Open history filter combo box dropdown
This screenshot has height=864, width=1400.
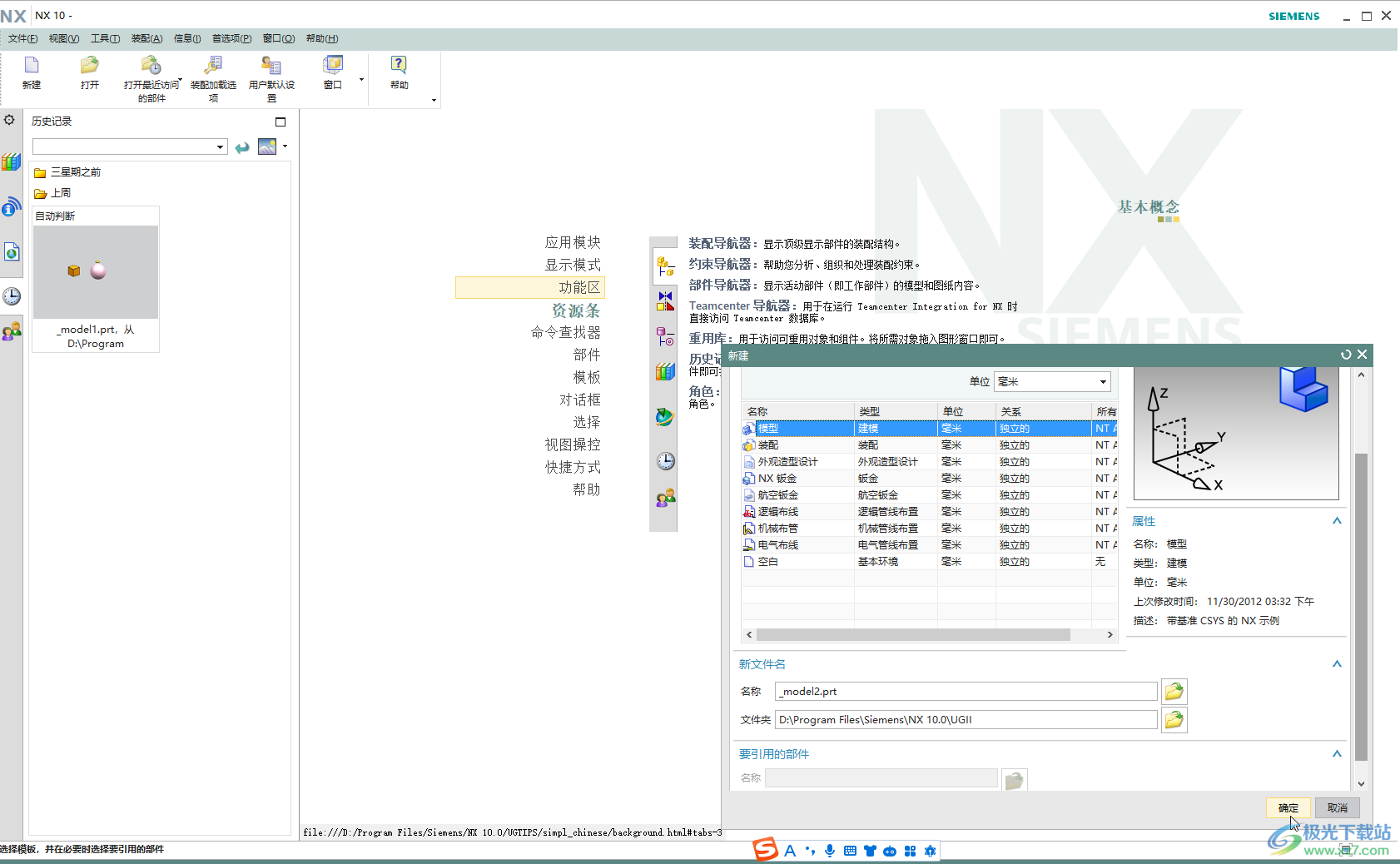click(220, 147)
